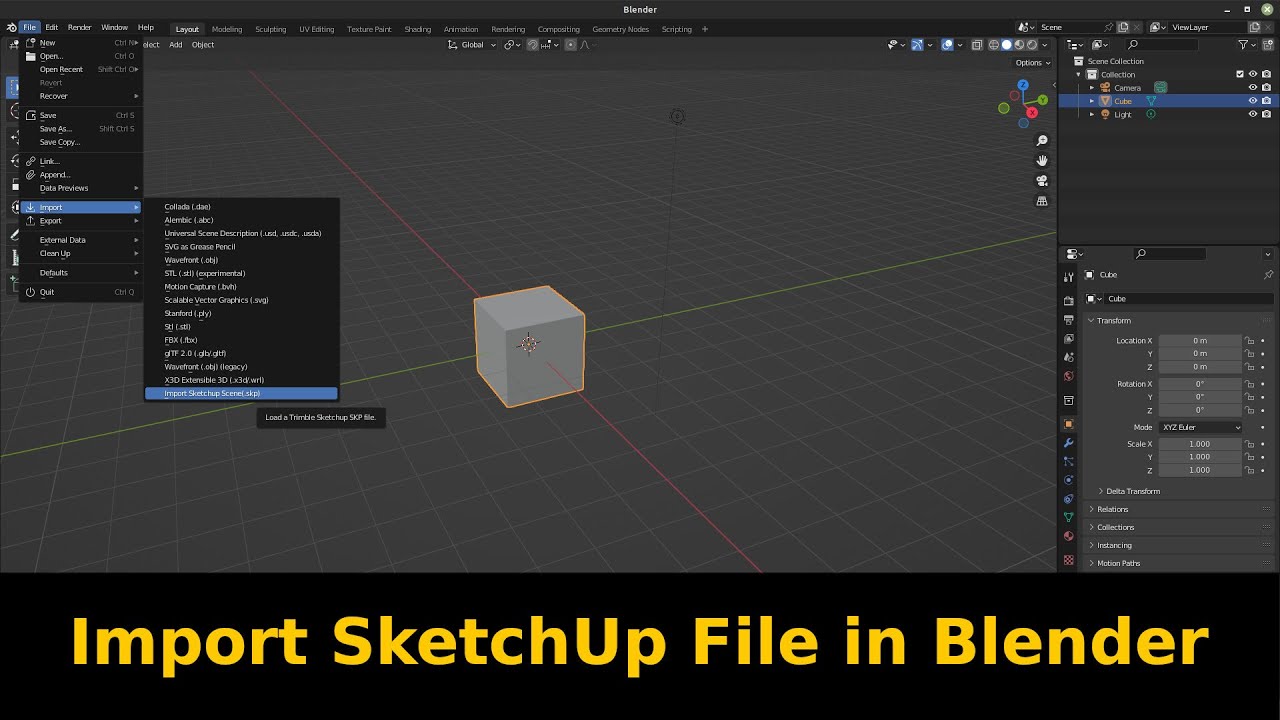Image resolution: width=1280 pixels, height=720 pixels.
Task: Click the Scale Z value field
Action: pyautogui.click(x=1200, y=470)
